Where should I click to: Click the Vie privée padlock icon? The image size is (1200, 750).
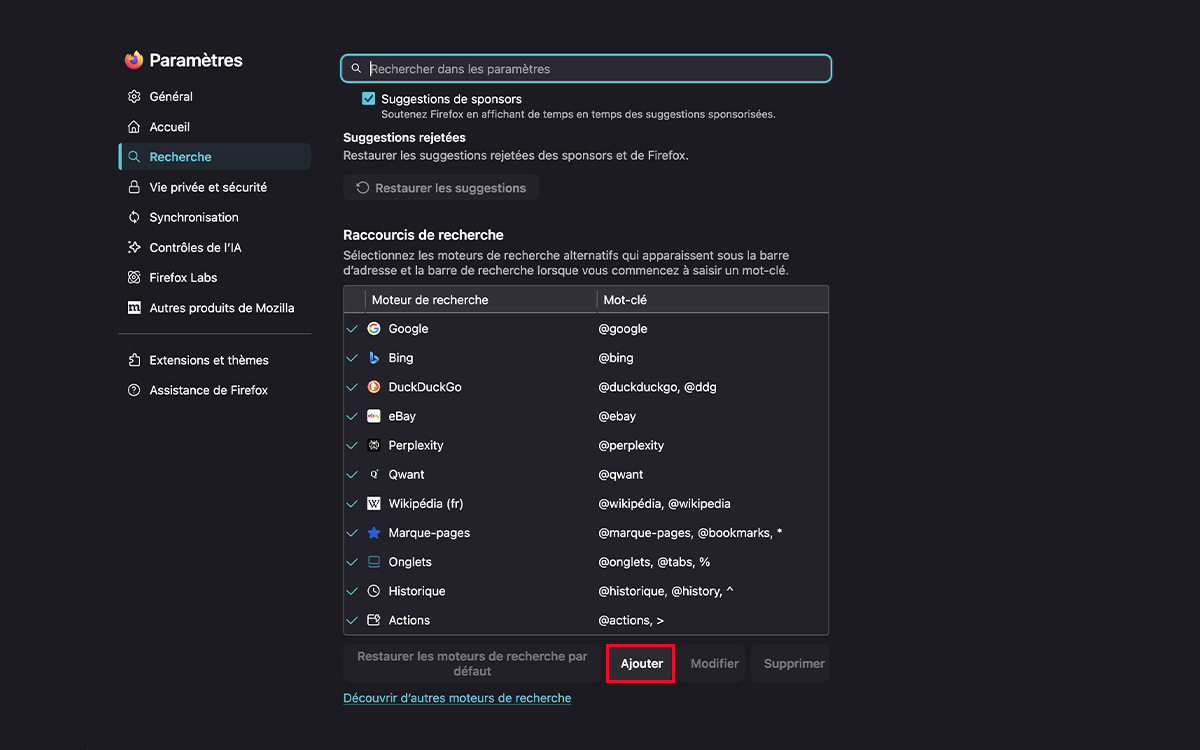click(x=134, y=187)
